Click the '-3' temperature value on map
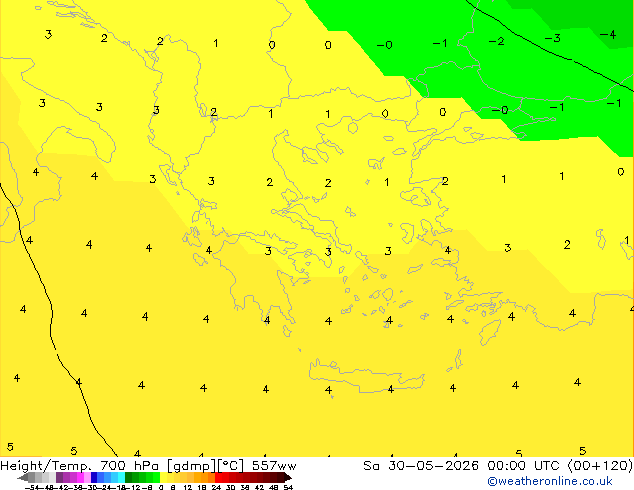The width and height of the screenshot is (634, 490). click(x=552, y=38)
